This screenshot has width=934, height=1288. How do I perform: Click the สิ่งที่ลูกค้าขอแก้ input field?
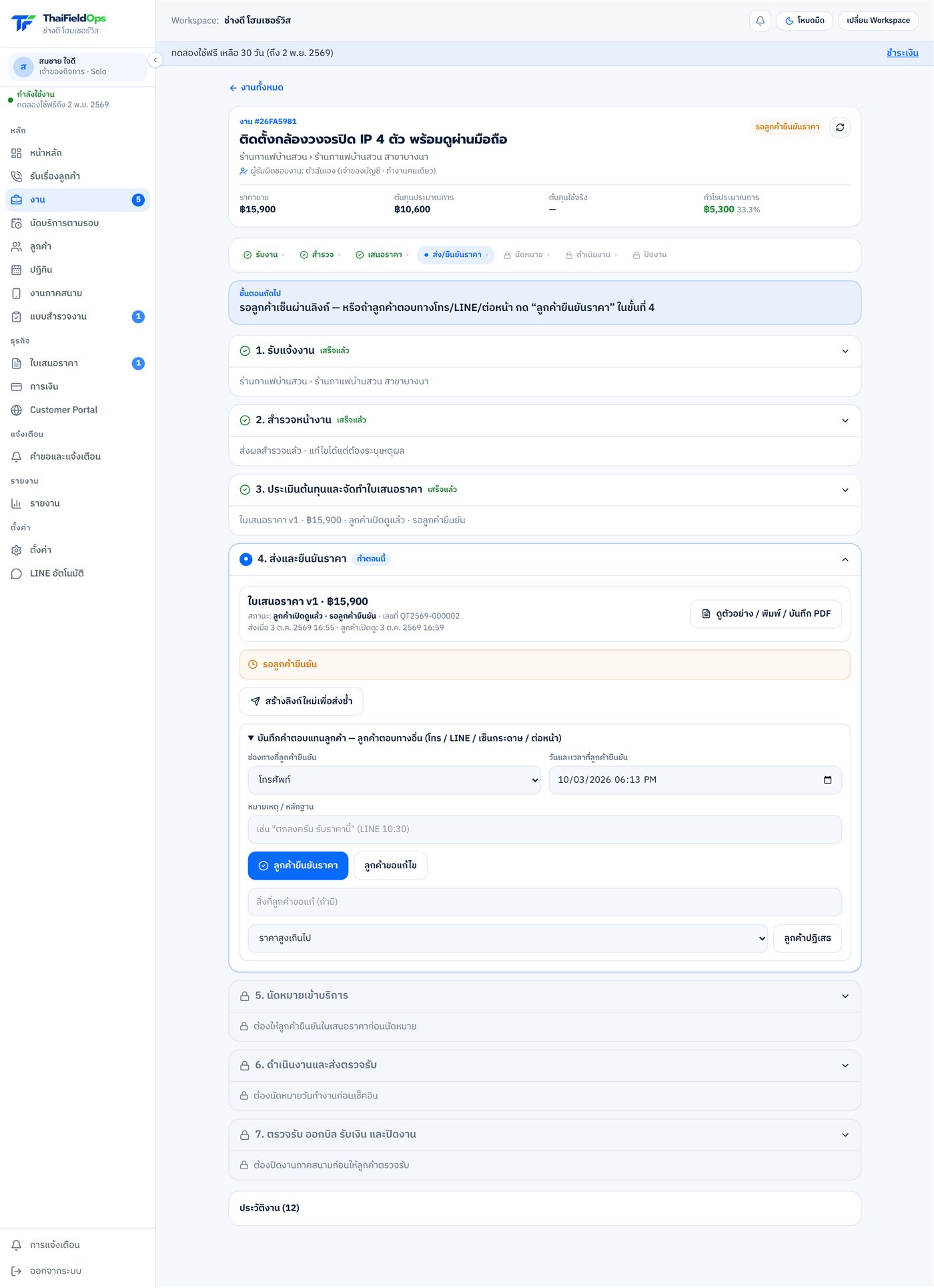click(x=544, y=902)
